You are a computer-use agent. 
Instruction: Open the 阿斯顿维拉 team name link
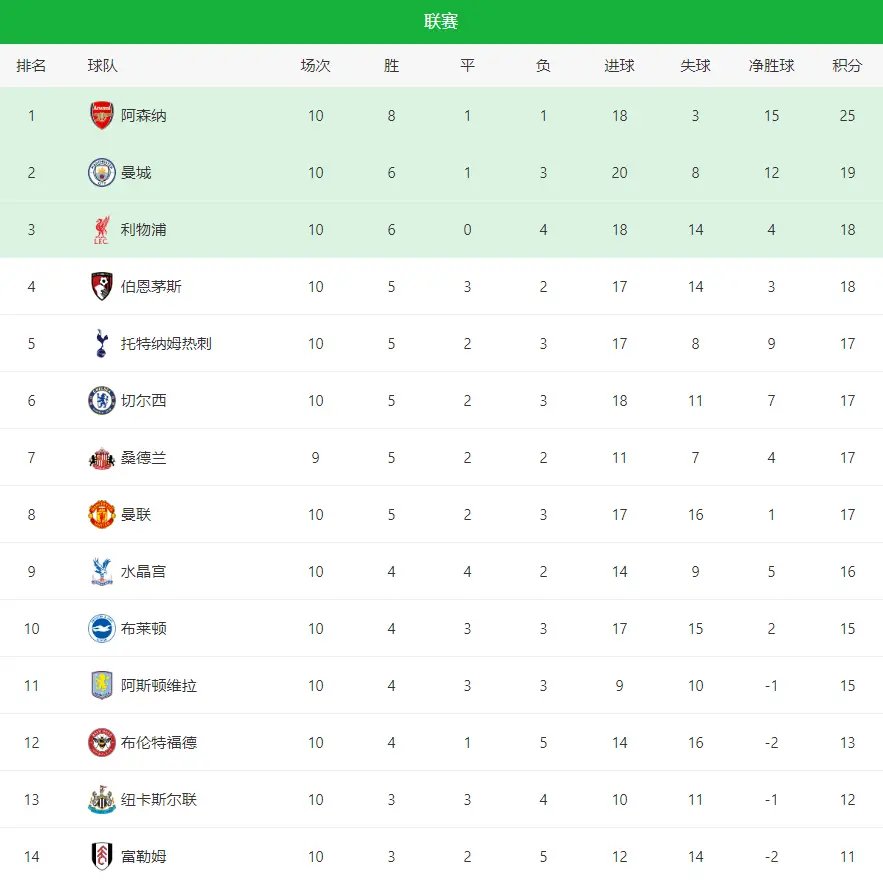click(x=159, y=686)
